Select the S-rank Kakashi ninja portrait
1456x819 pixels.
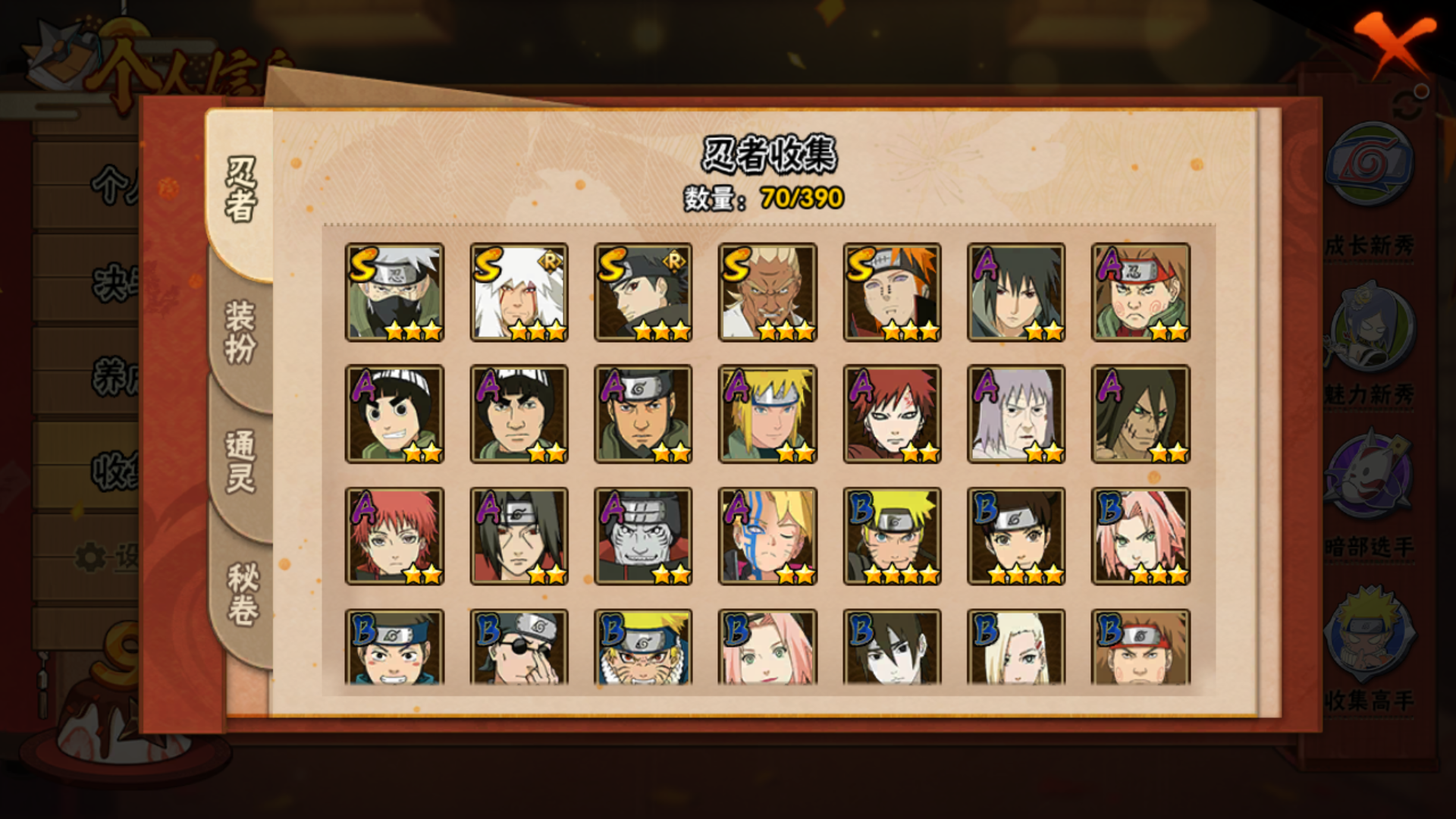coord(394,292)
